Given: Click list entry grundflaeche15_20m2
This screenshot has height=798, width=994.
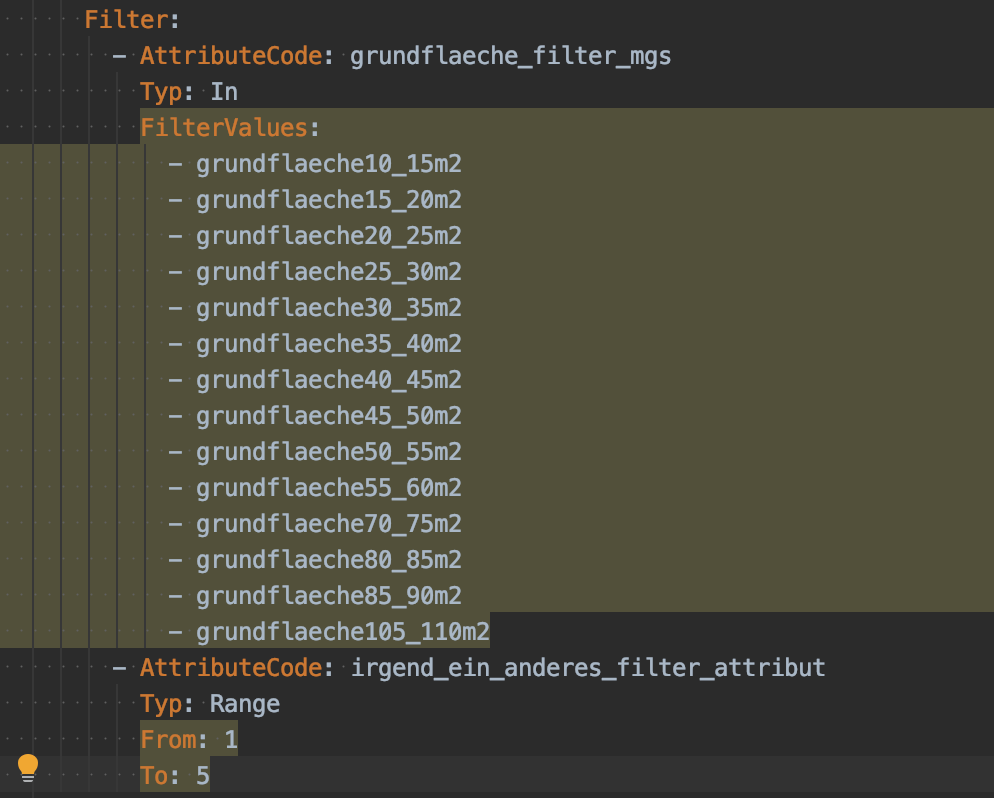Looking at the screenshot, I should [328, 199].
